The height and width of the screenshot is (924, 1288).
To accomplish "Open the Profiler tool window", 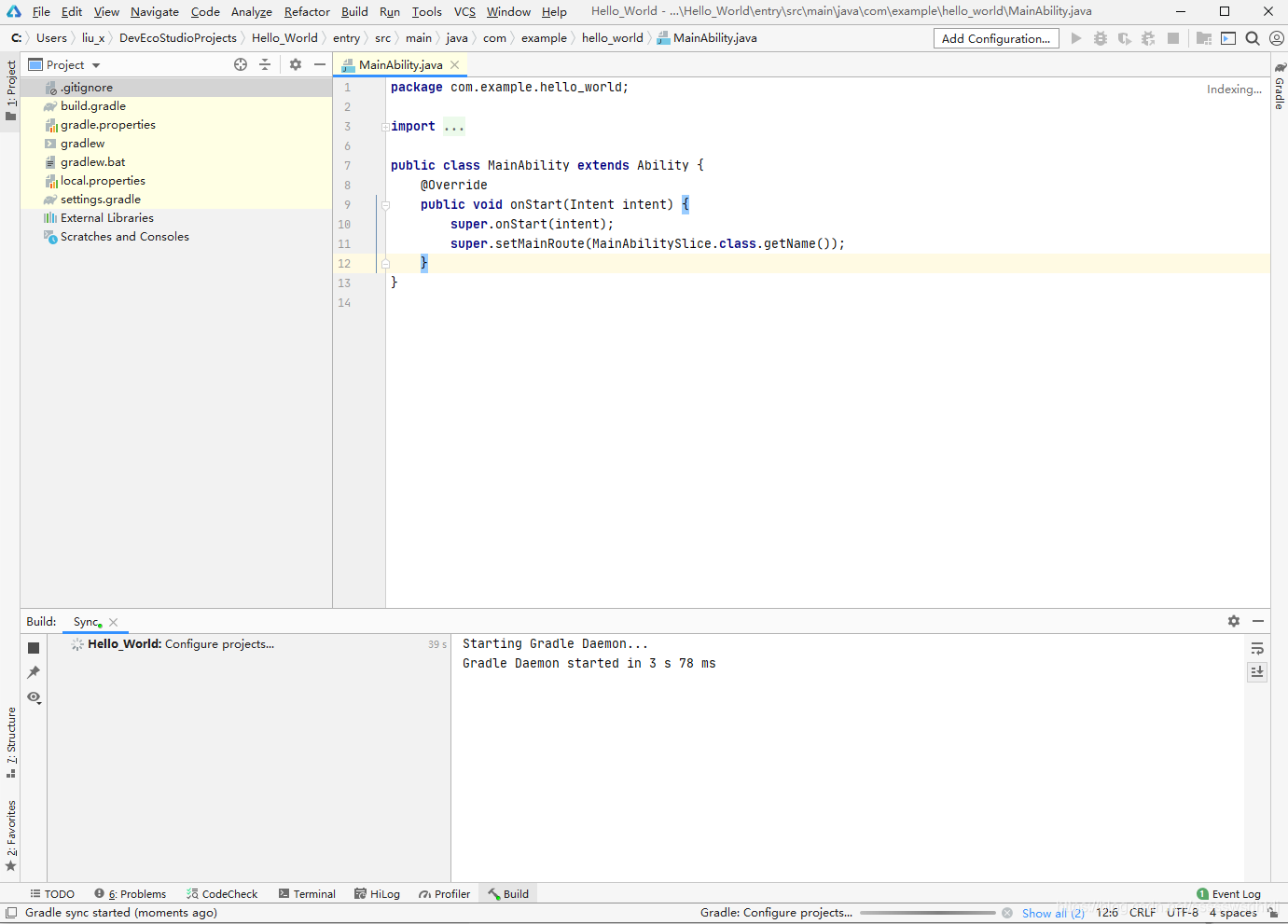I will click(x=445, y=893).
